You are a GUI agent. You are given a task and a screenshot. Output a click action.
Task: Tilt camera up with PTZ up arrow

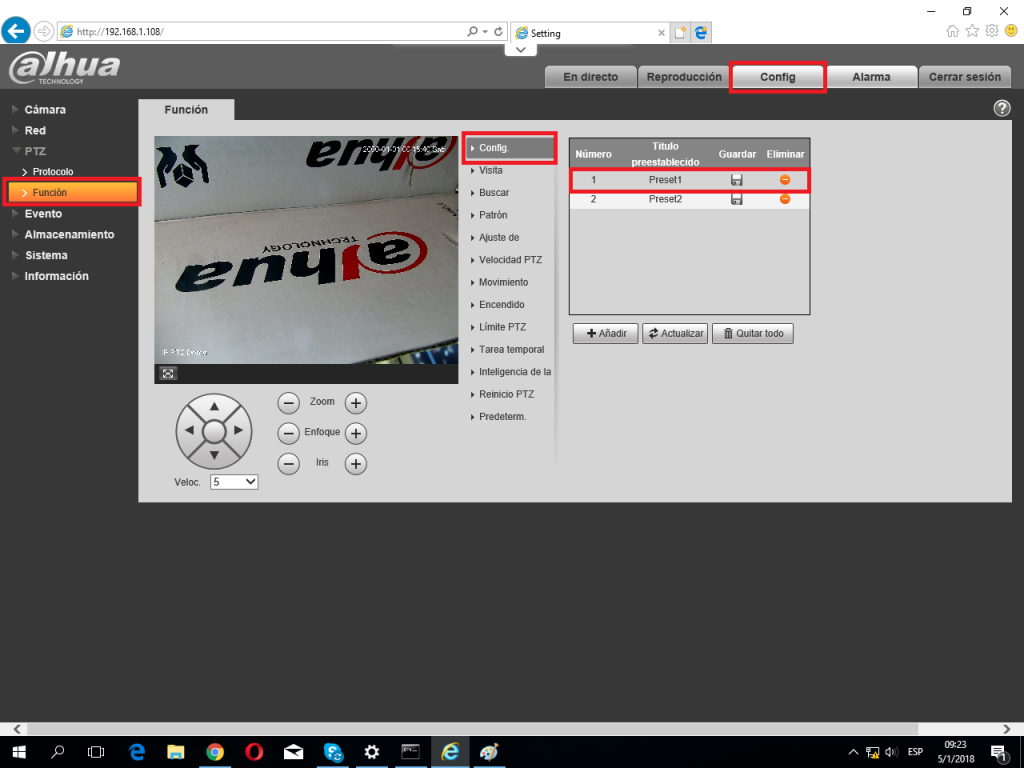[214, 407]
